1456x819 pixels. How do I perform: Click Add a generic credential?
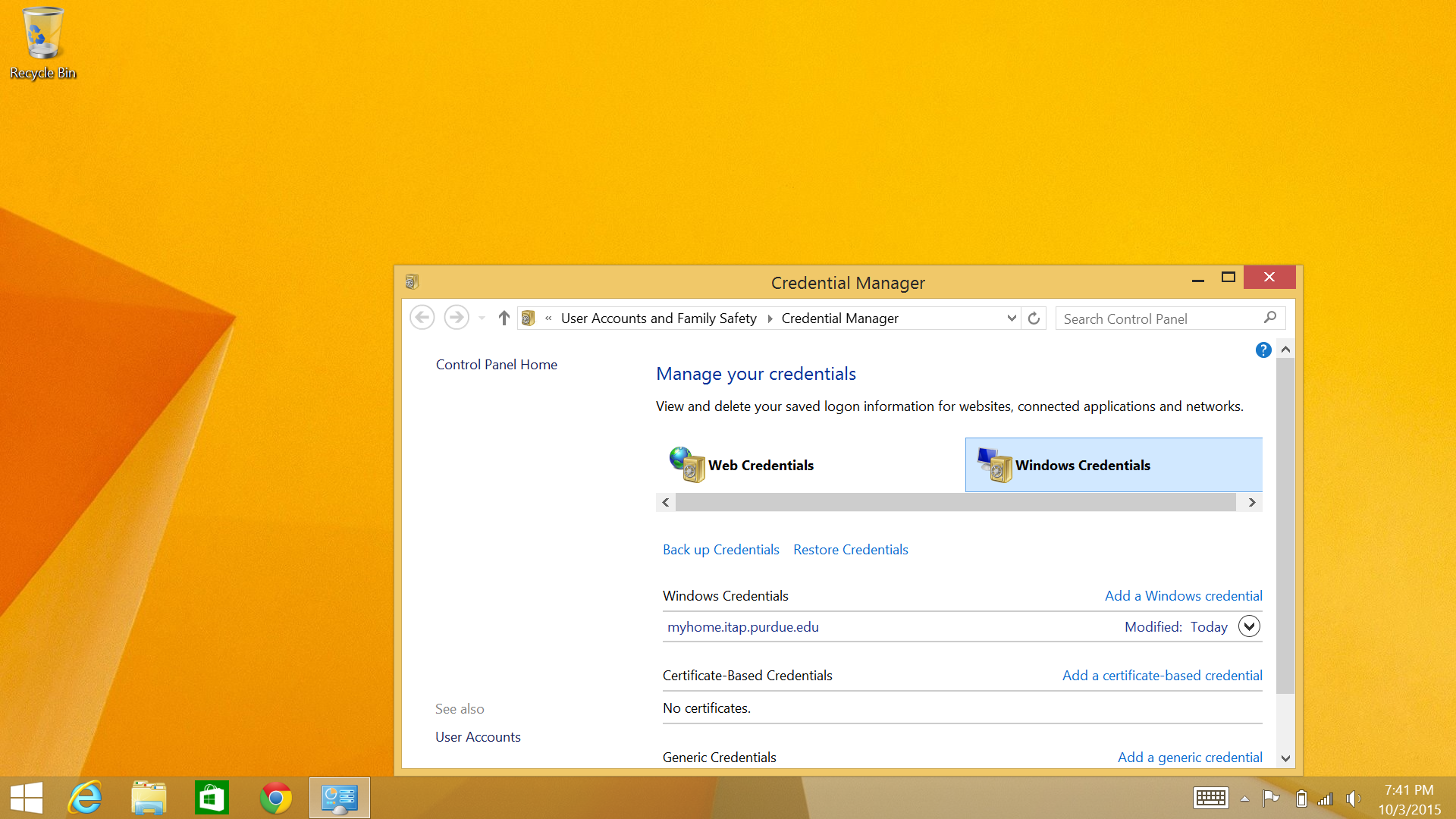click(1190, 758)
